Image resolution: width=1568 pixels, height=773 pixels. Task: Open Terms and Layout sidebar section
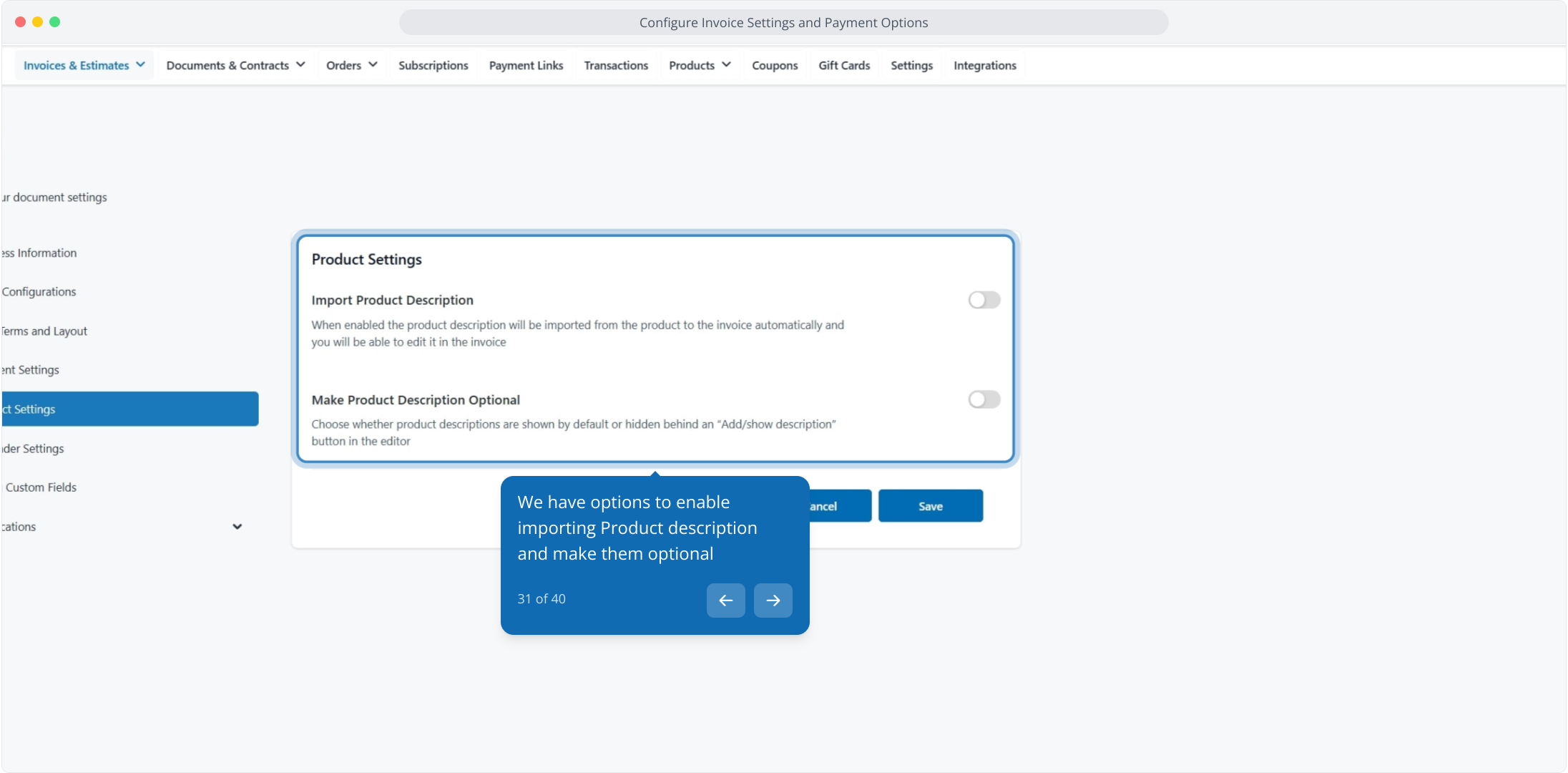(44, 331)
